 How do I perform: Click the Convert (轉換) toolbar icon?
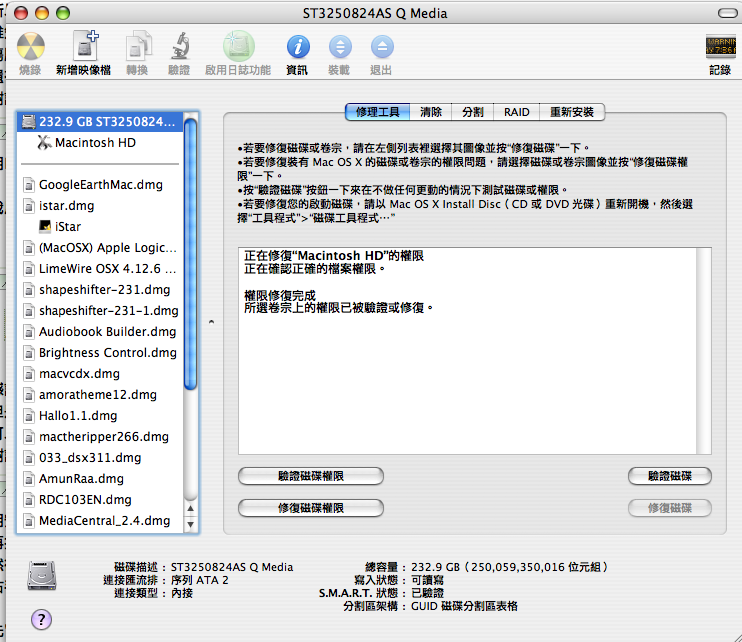(x=138, y=47)
